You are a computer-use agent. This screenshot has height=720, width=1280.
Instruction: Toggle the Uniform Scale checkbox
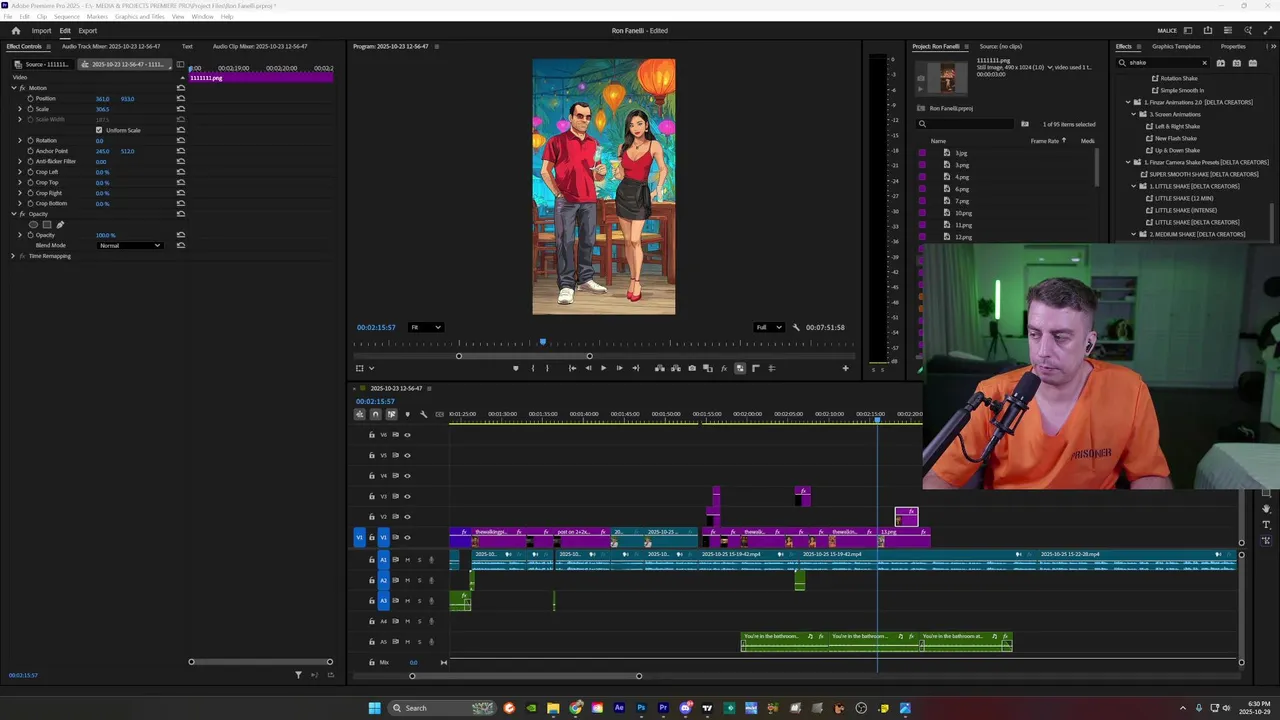coord(99,130)
